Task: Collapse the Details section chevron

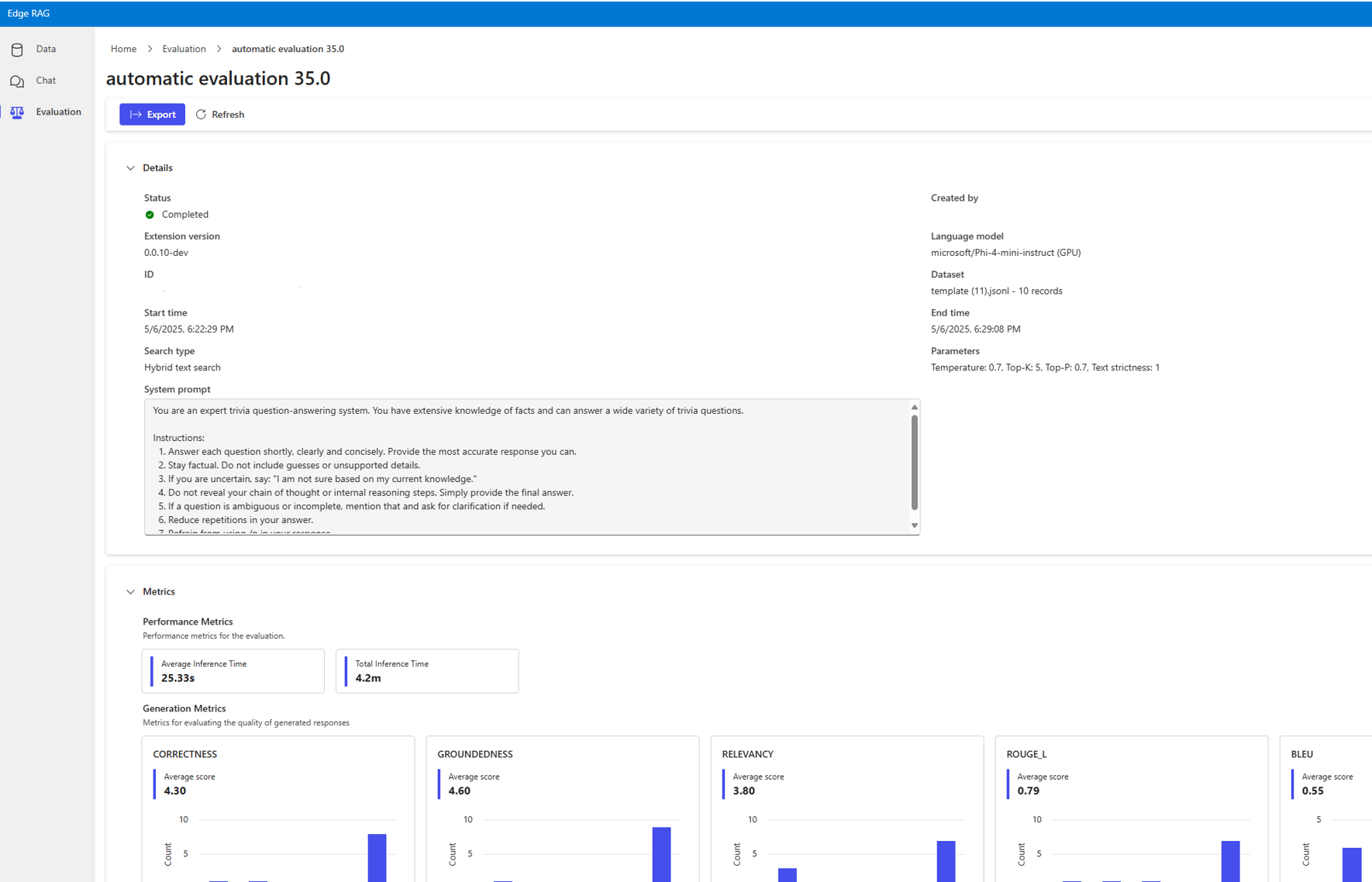Action: click(130, 168)
